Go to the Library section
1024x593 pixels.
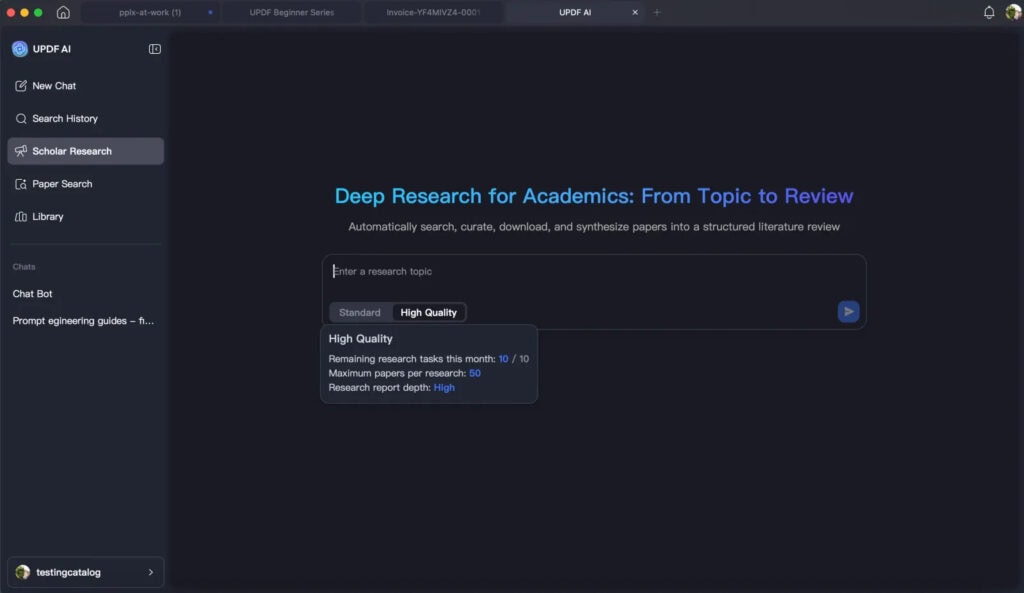pyautogui.click(x=47, y=217)
